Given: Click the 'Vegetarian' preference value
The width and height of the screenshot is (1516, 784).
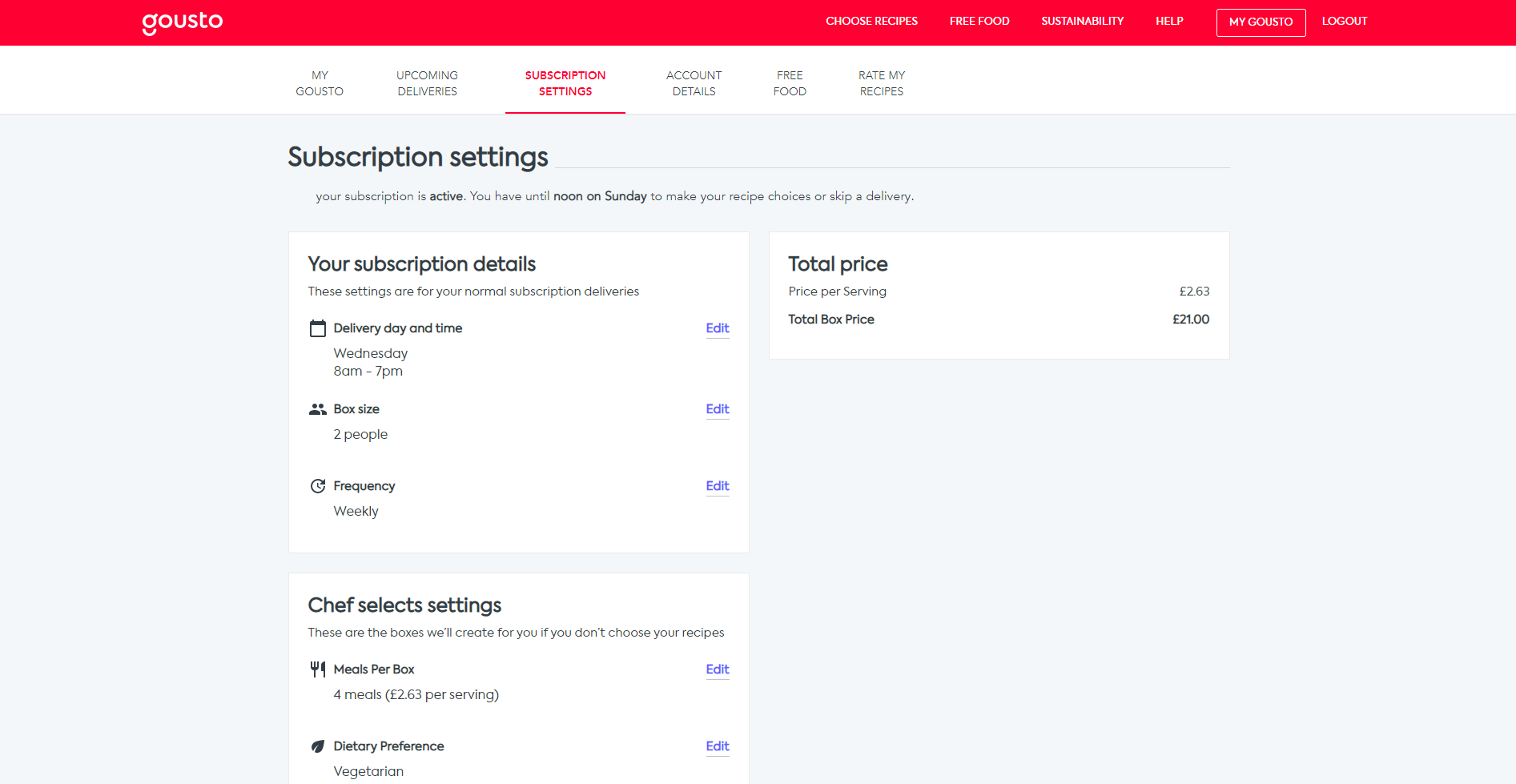Looking at the screenshot, I should pos(368,771).
